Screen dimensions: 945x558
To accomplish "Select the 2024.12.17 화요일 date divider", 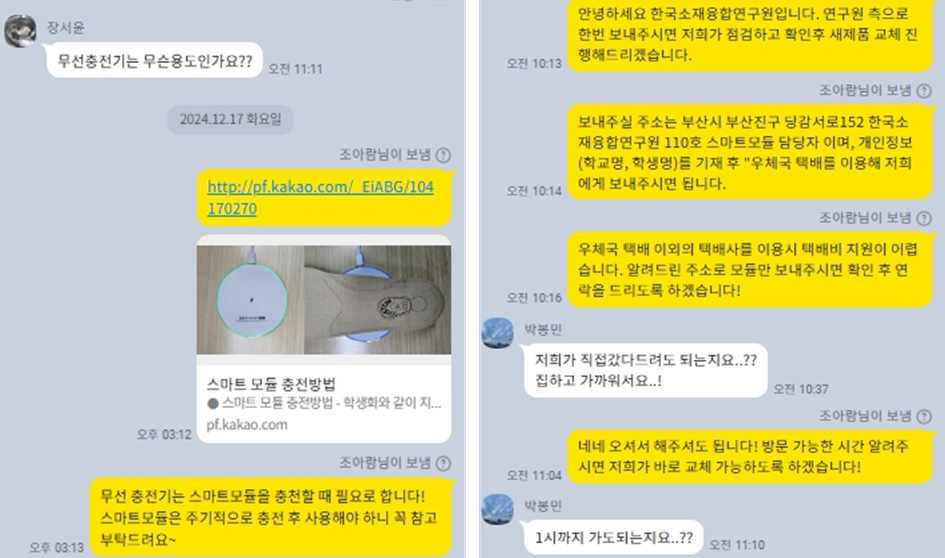I will click(x=230, y=119).
